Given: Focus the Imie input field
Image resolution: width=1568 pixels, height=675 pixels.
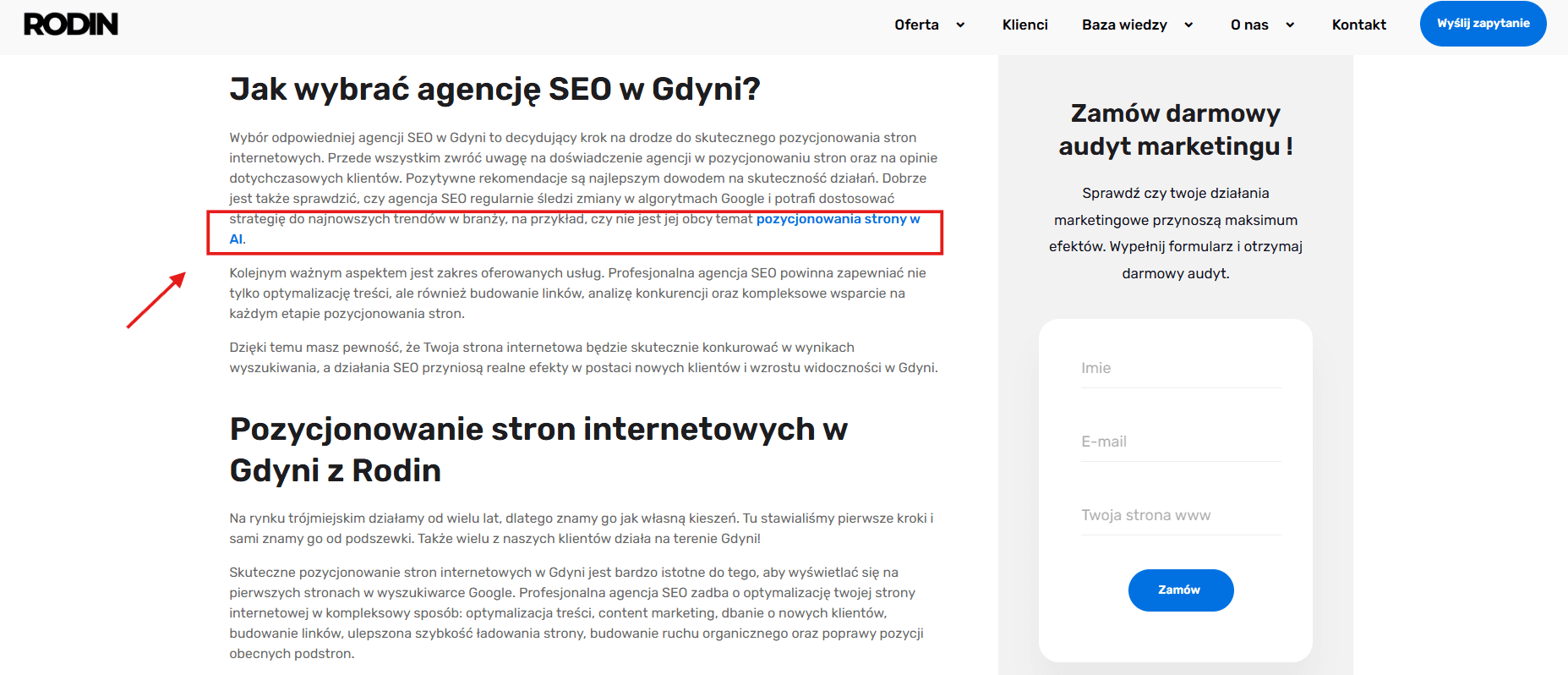Looking at the screenshot, I should coord(1180,368).
